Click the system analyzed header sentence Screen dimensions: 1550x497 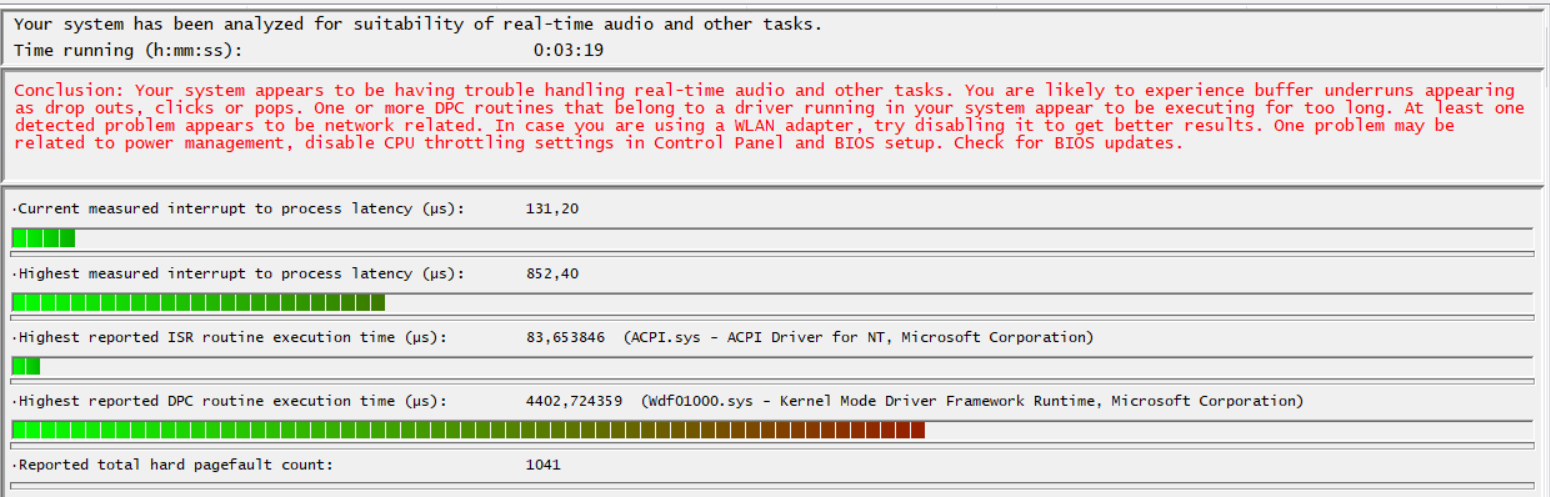pyautogui.click(x=418, y=24)
